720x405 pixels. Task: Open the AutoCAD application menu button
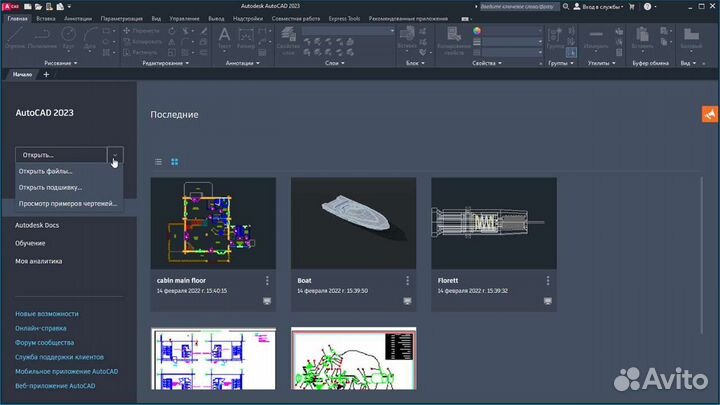[x=11, y=6]
